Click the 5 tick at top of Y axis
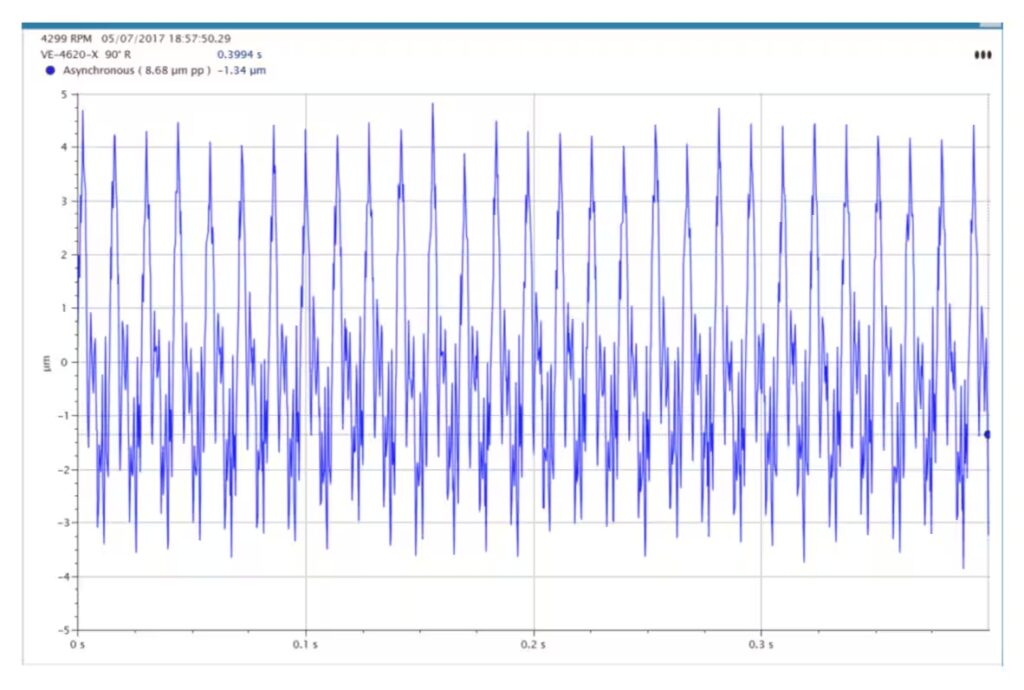Screen dimensions: 1024x690 pos(64,95)
